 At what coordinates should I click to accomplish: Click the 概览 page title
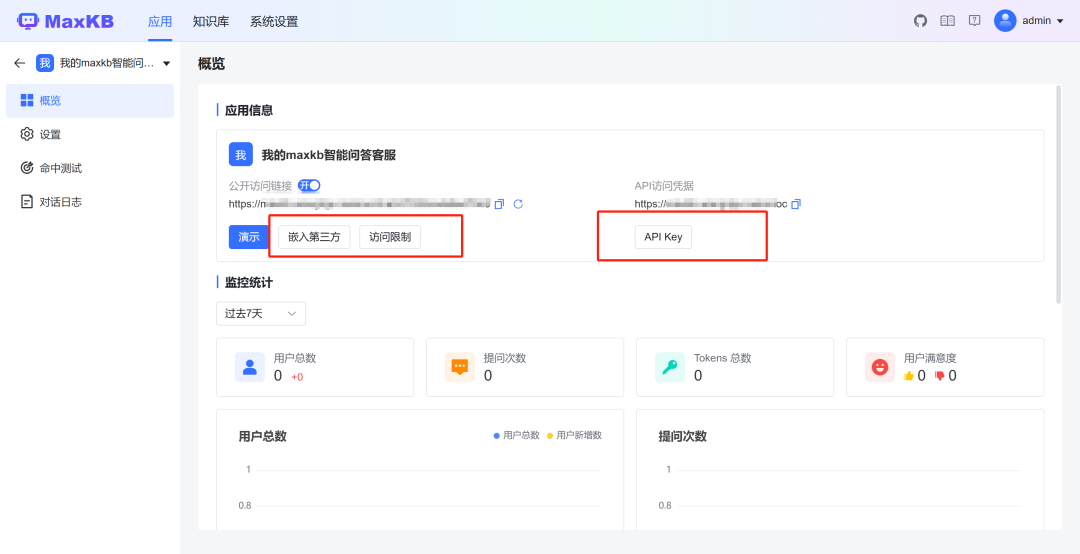(211, 64)
